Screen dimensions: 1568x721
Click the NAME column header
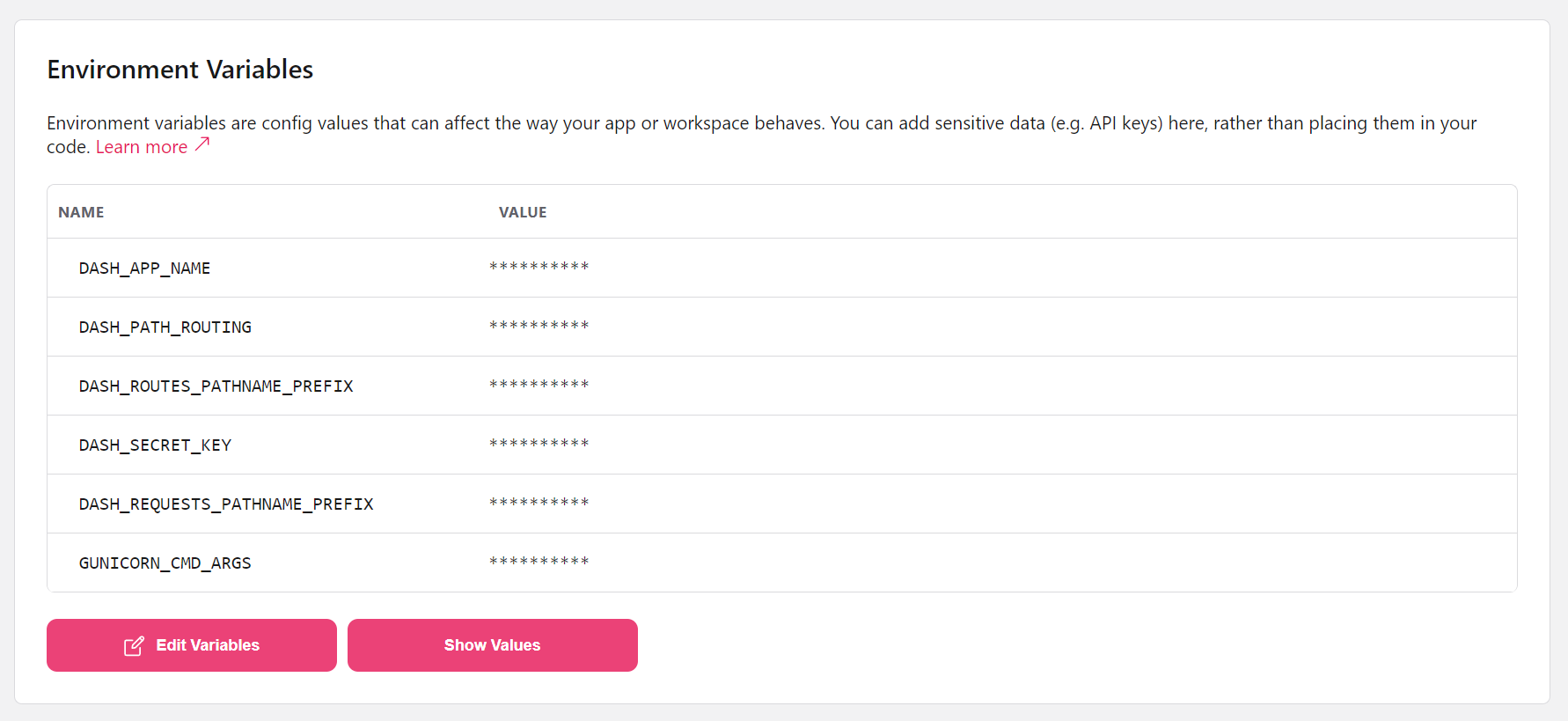point(81,212)
